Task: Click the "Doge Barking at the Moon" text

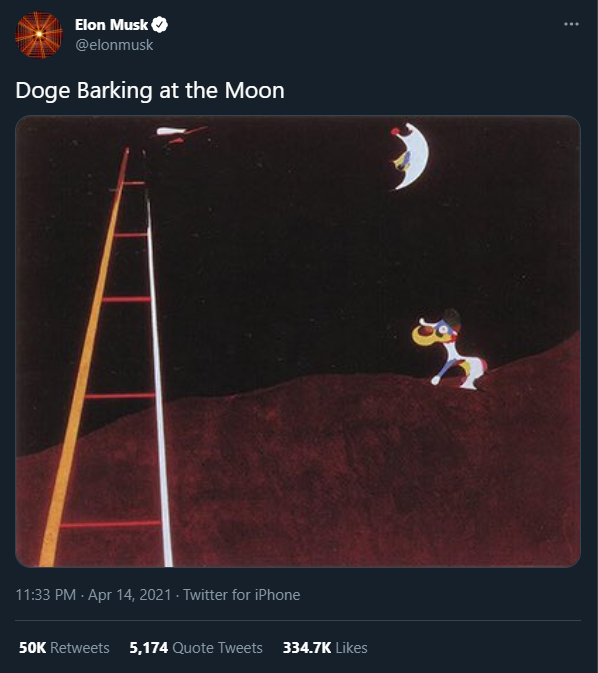Action: click(150, 91)
